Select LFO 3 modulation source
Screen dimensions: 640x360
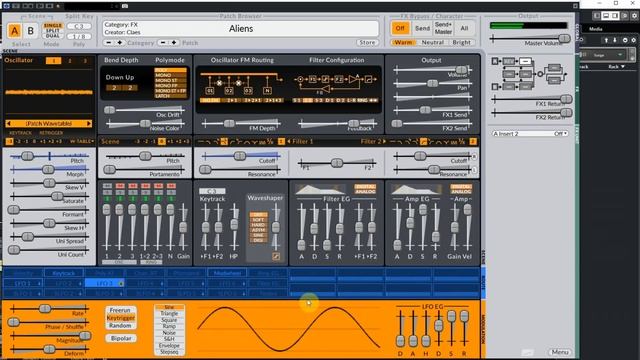coord(104,283)
